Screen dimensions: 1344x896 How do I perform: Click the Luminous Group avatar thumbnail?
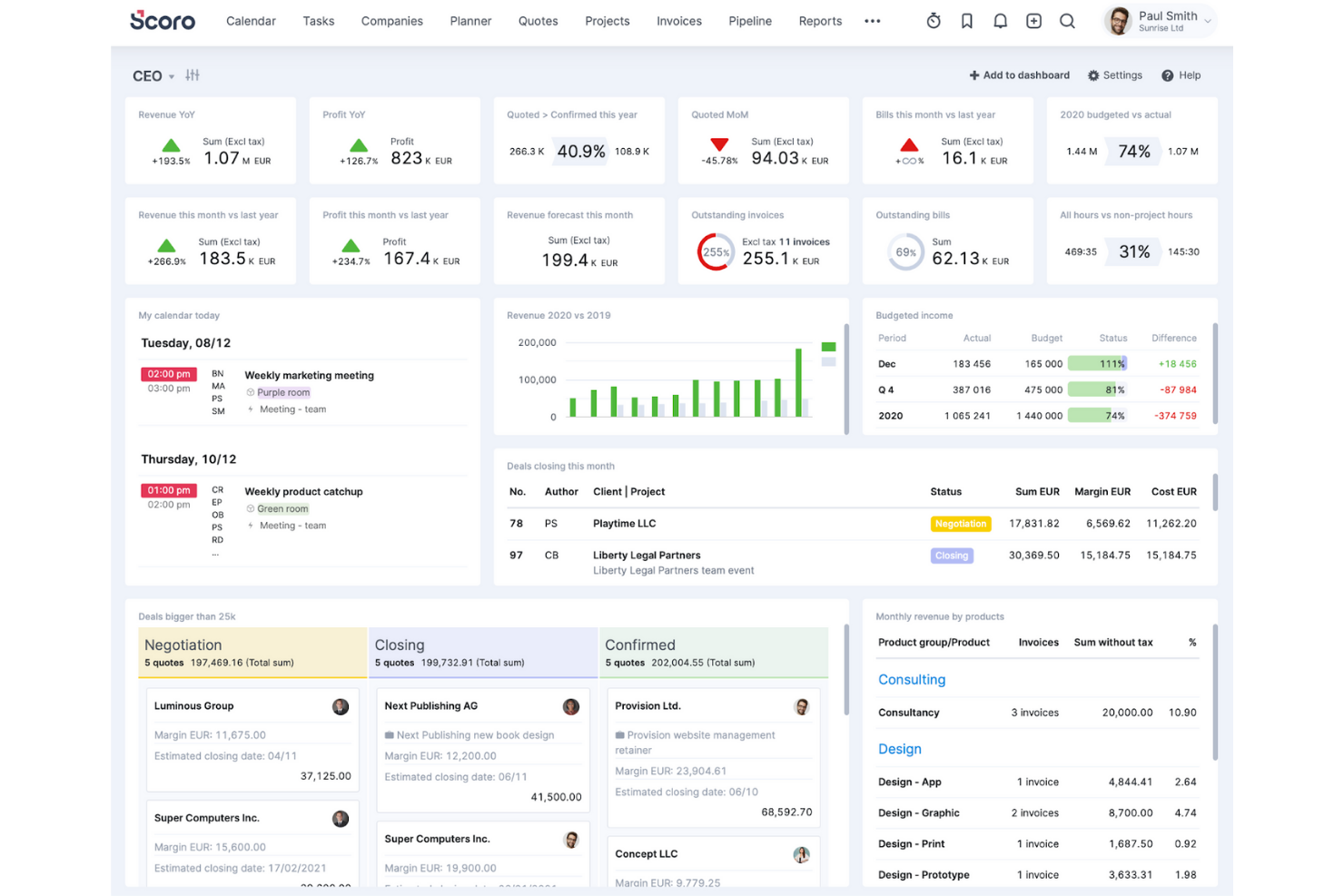[x=341, y=706]
